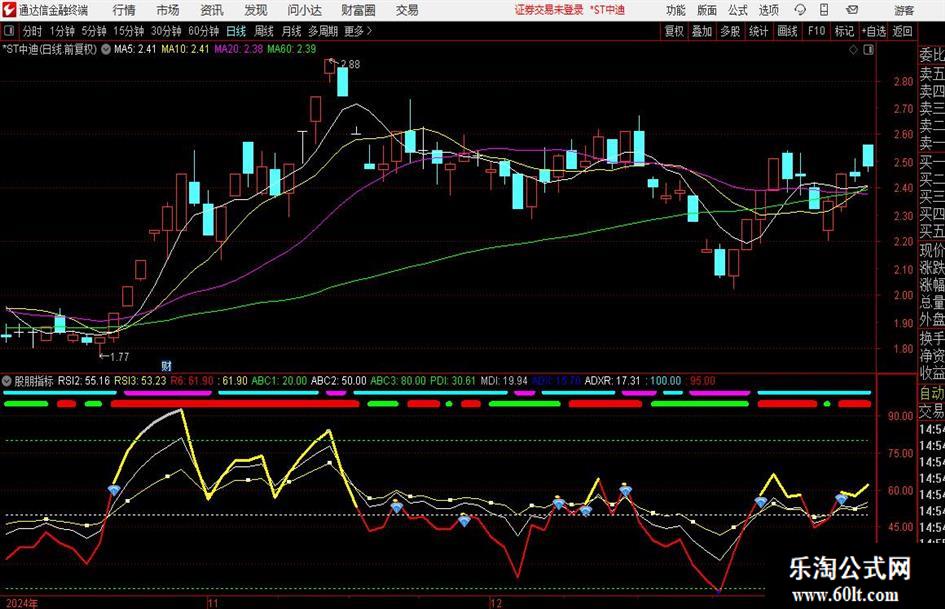
Task: Click the 统计 statistics button
Action: tap(758, 31)
